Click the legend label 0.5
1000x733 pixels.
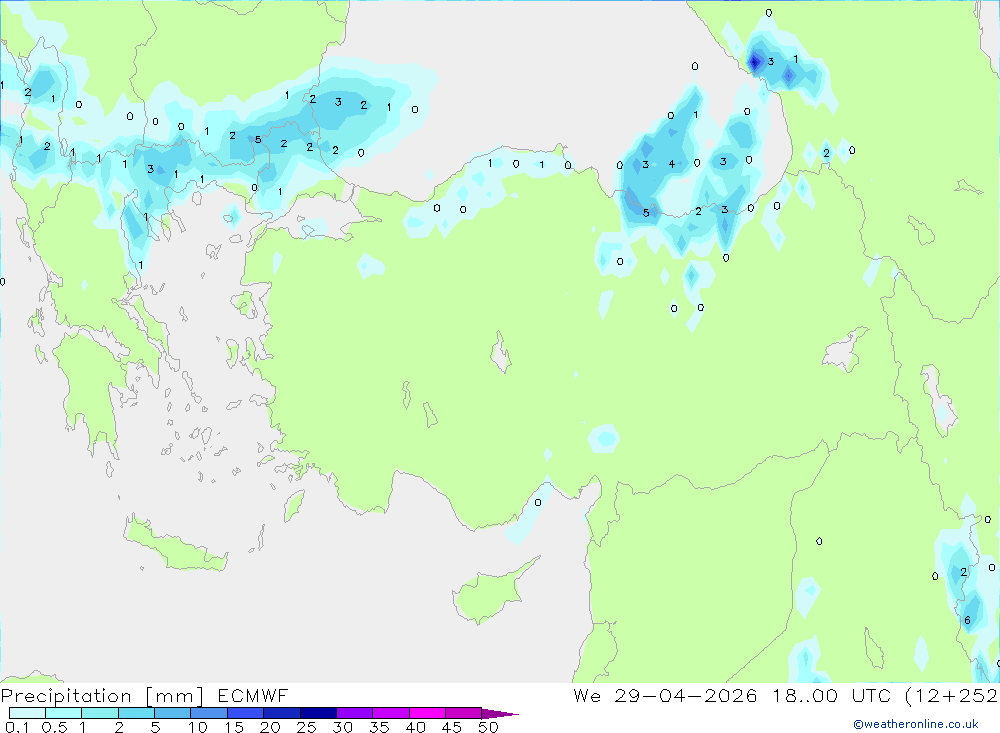pos(54,727)
